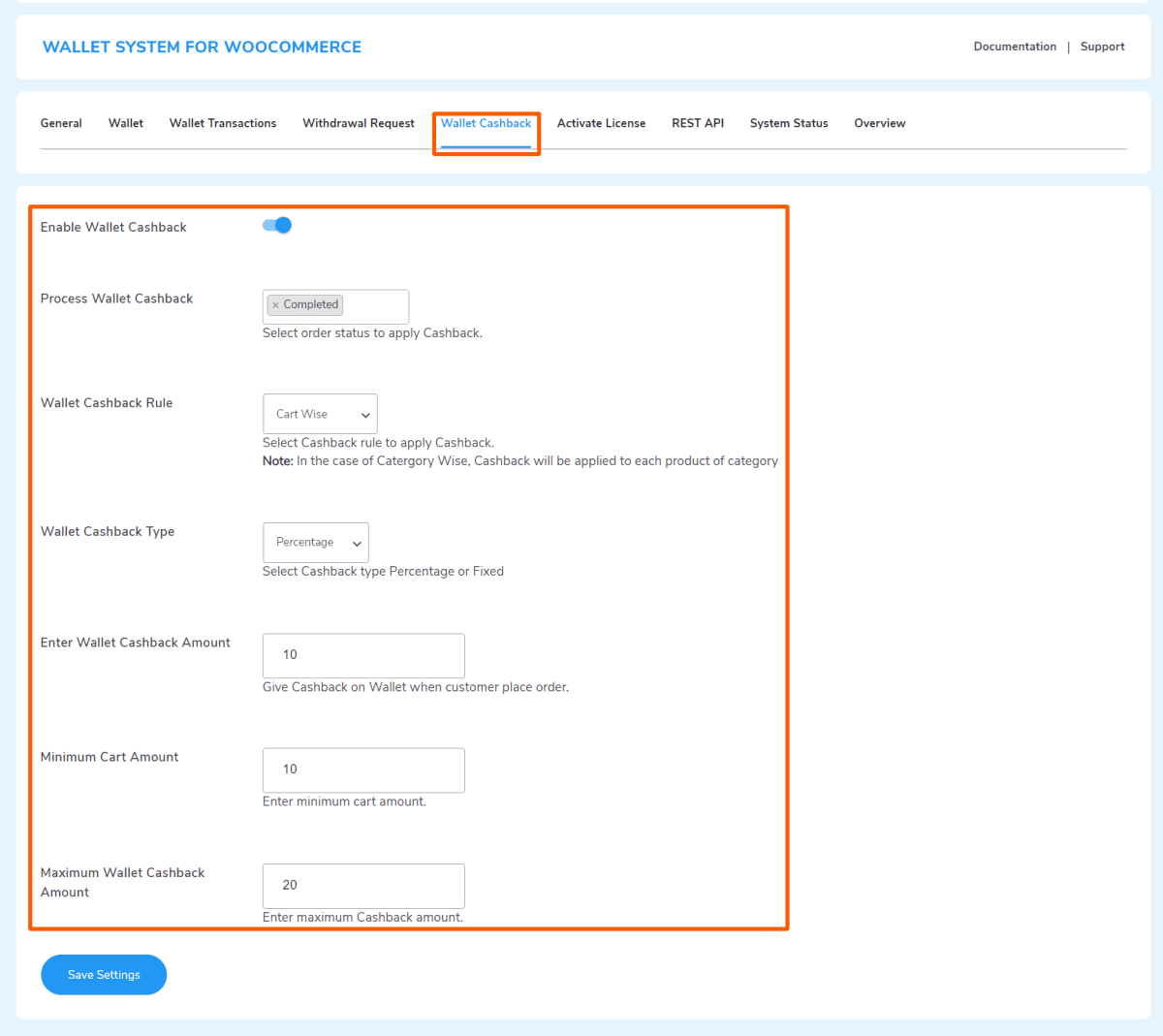Switch to the REST API tab
Viewport: 1163px width, 1036px height.
point(698,123)
